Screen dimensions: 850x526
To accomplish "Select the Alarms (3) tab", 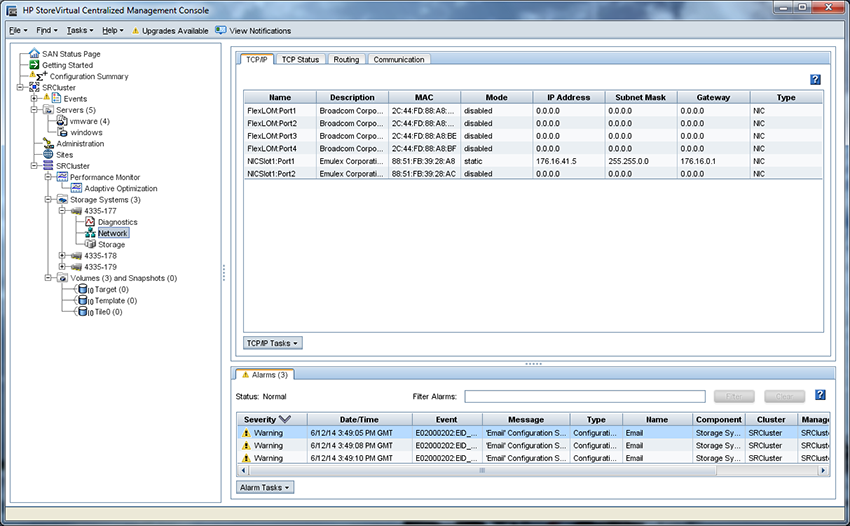I will click(265, 375).
